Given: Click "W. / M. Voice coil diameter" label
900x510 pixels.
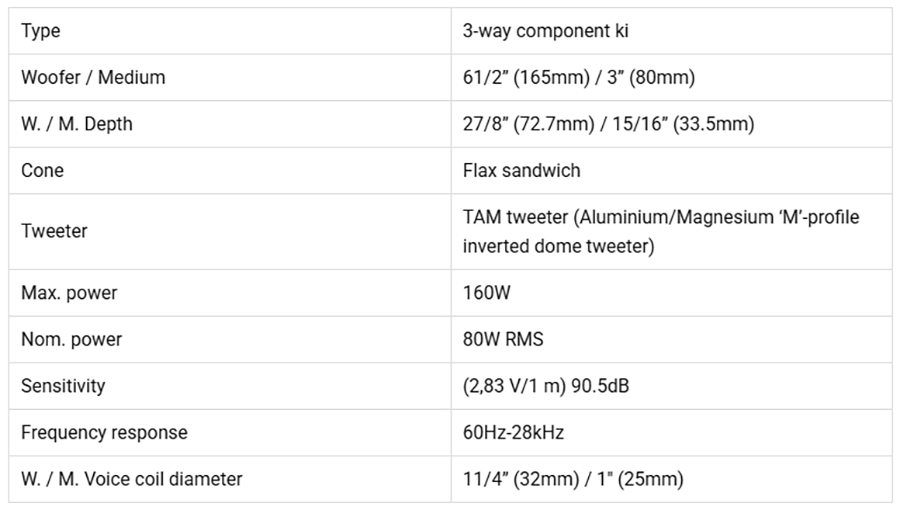Looking at the screenshot, I should (131, 479).
